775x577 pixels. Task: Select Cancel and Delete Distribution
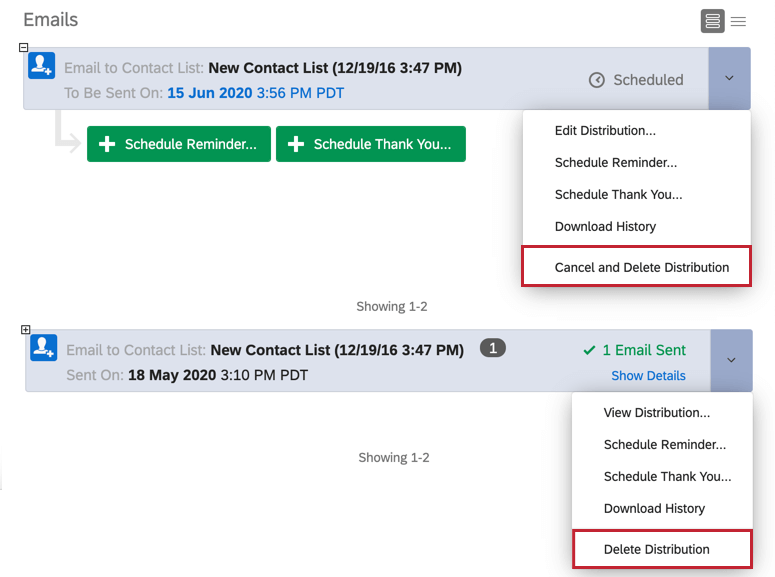(x=637, y=266)
